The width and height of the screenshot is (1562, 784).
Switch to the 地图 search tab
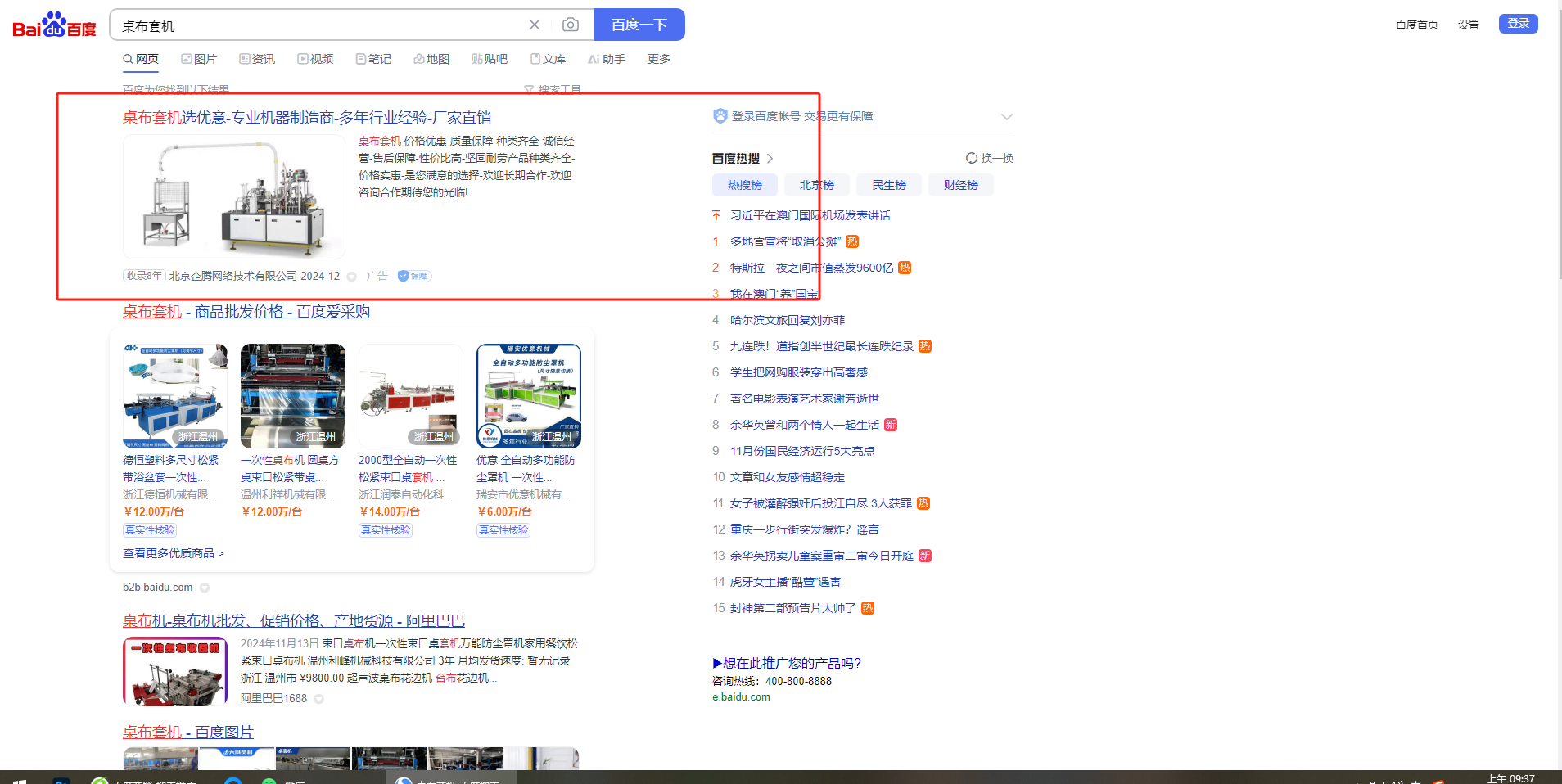pos(431,59)
